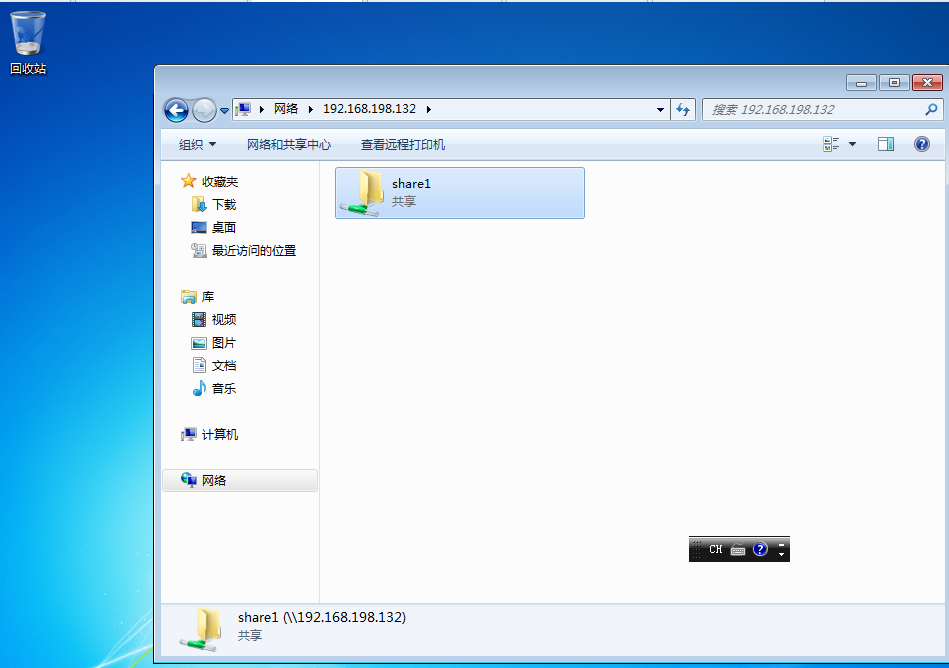Click the 图片 picture icon

point(199,343)
